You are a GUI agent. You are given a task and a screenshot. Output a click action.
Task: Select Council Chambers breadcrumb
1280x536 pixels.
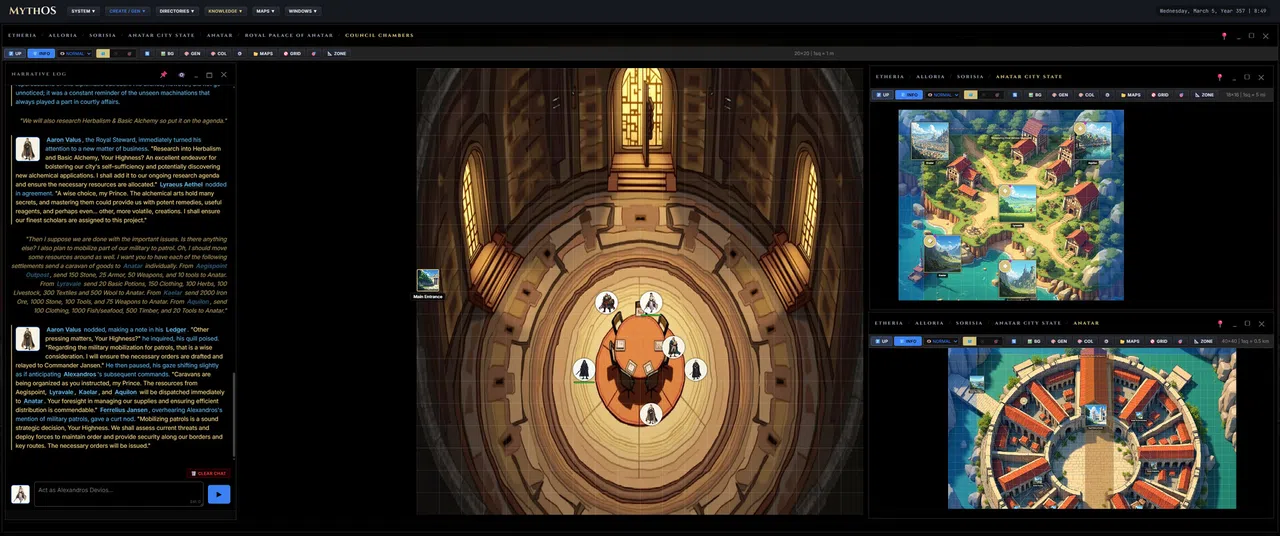379,35
